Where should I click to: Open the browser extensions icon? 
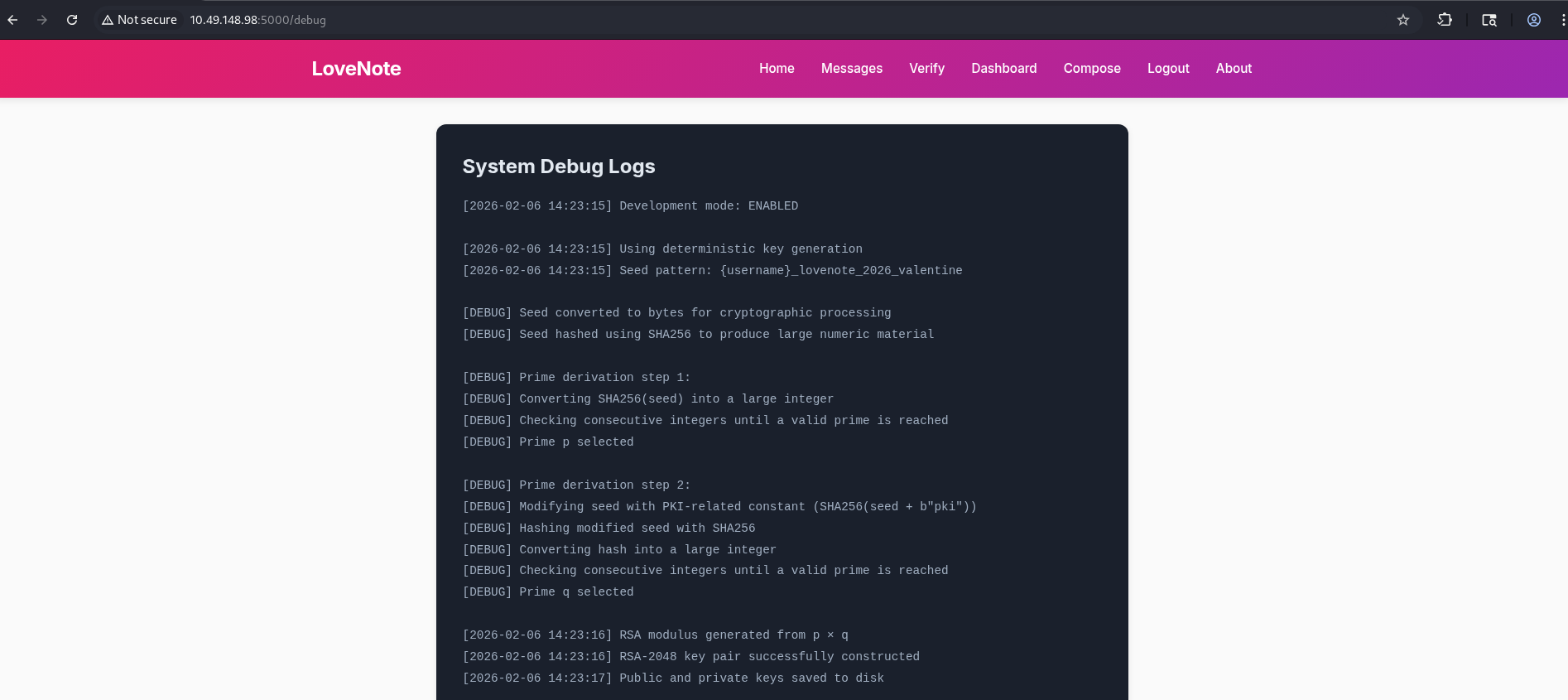tap(1445, 20)
